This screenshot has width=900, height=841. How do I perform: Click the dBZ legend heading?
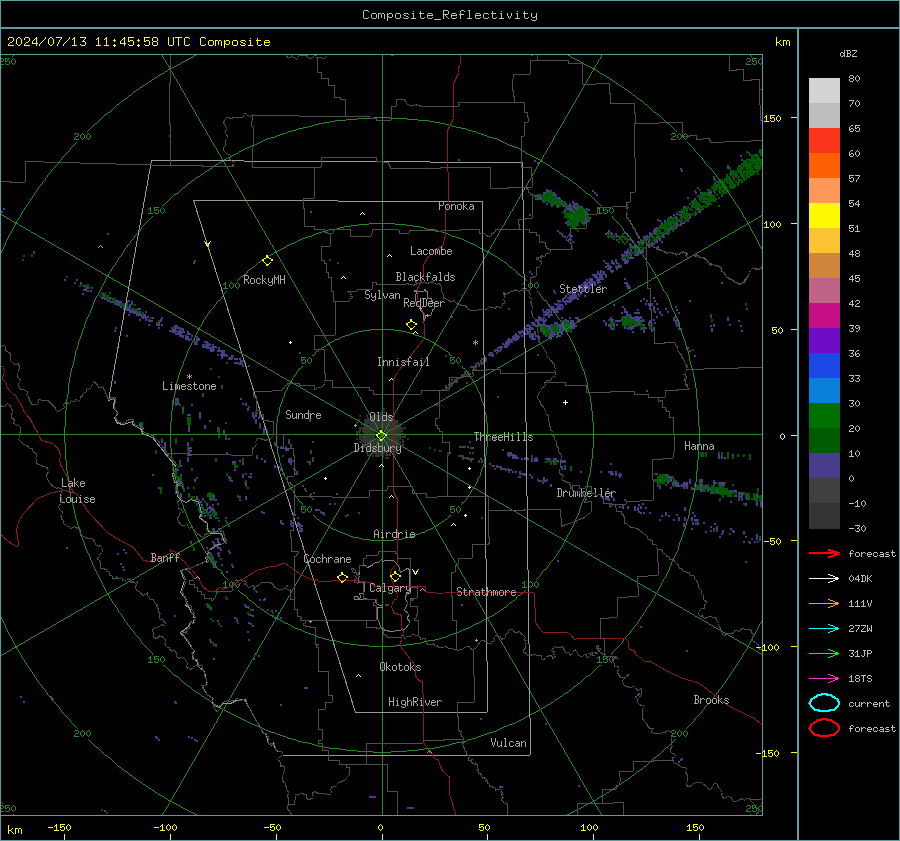pos(848,53)
